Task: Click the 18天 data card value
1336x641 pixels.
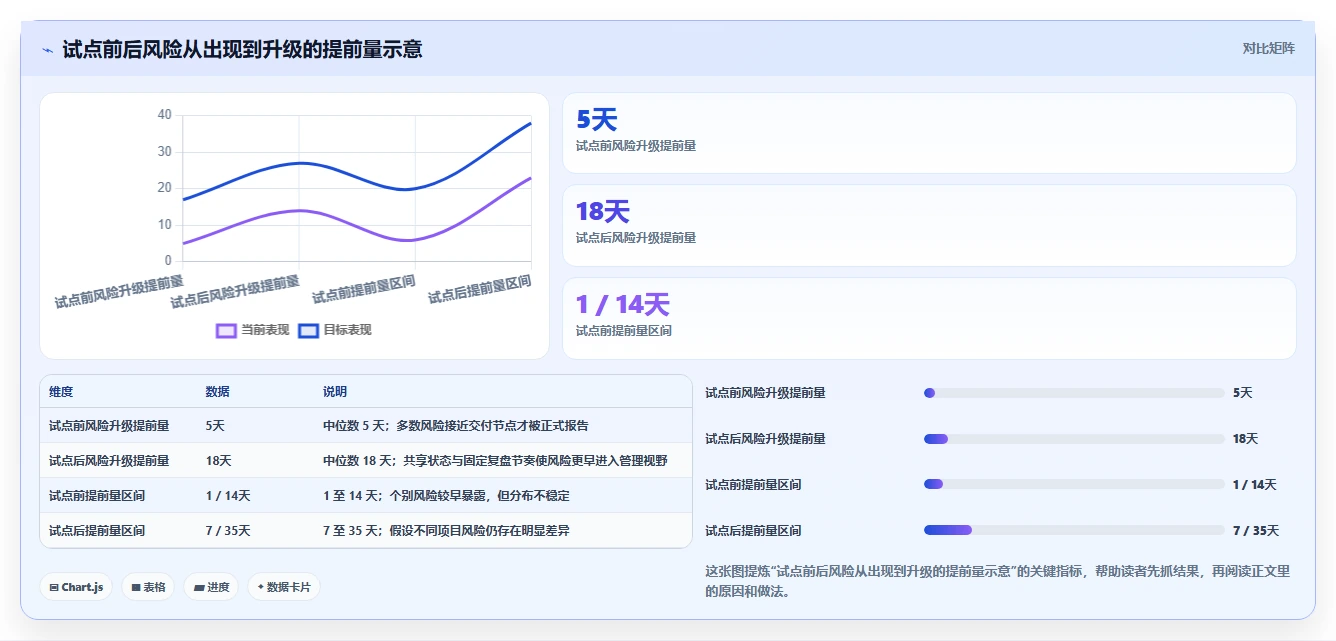Action: coord(603,212)
